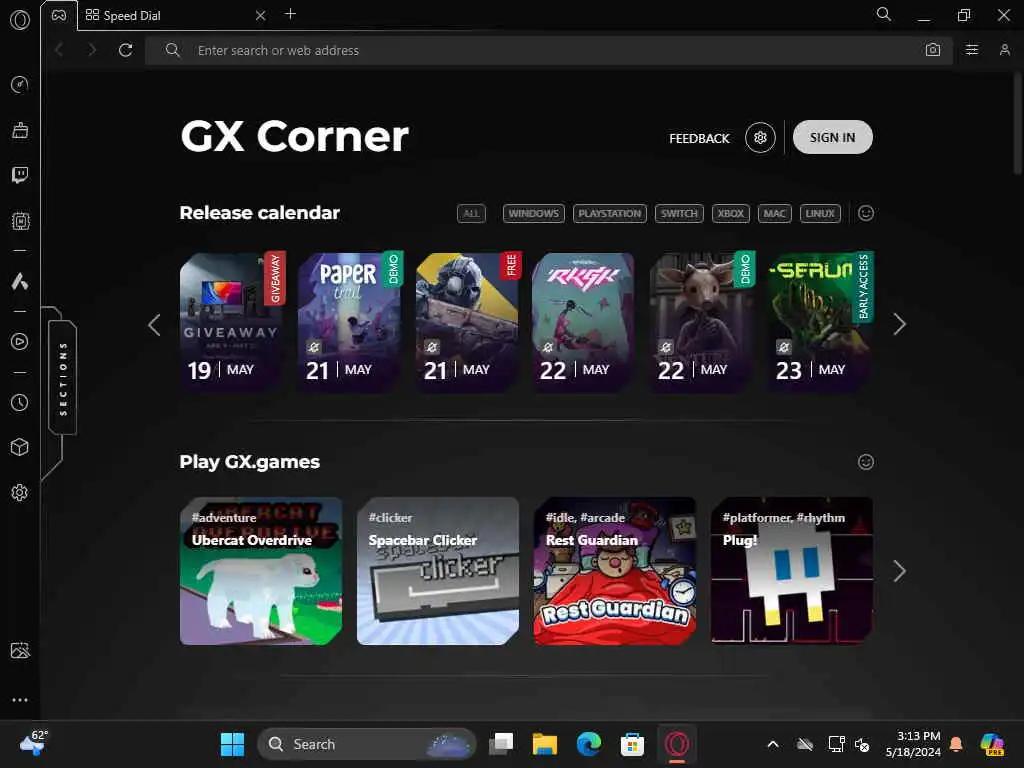The image size is (1024, 768).
Task: Reload the current page
Action: (125, 50)
